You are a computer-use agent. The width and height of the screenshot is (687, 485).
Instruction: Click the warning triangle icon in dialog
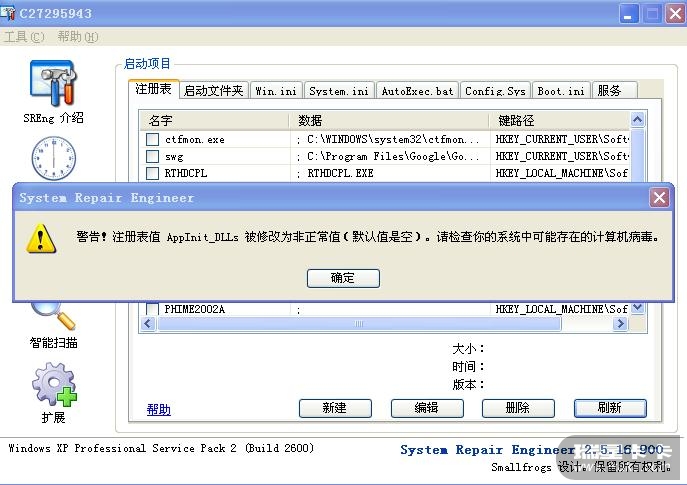tap(41, 239)
